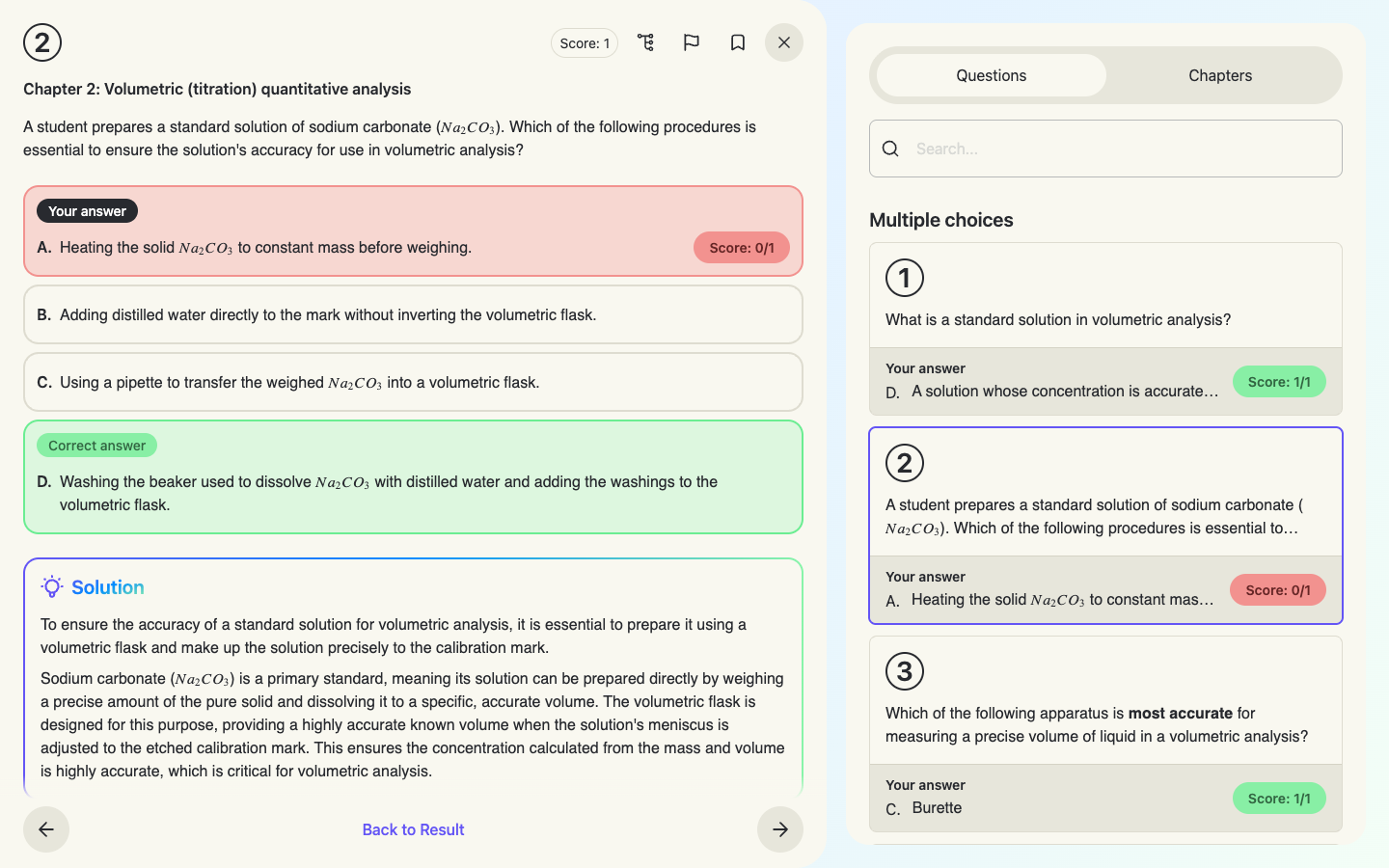Click Back to Result link

(414, 829)
